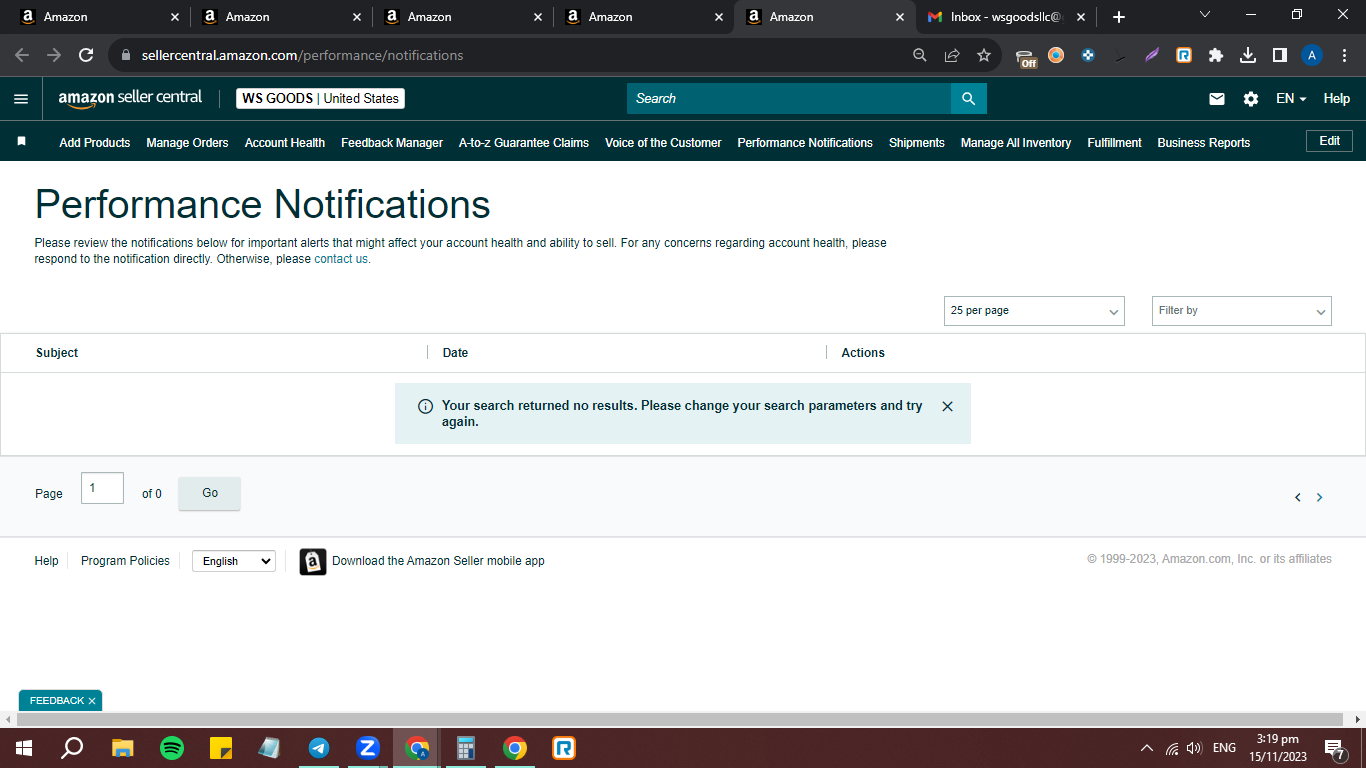Open the 25 per page dropdown
Image resolution: width=1366 pixels, height=768 pixels.
[1034, 311]
